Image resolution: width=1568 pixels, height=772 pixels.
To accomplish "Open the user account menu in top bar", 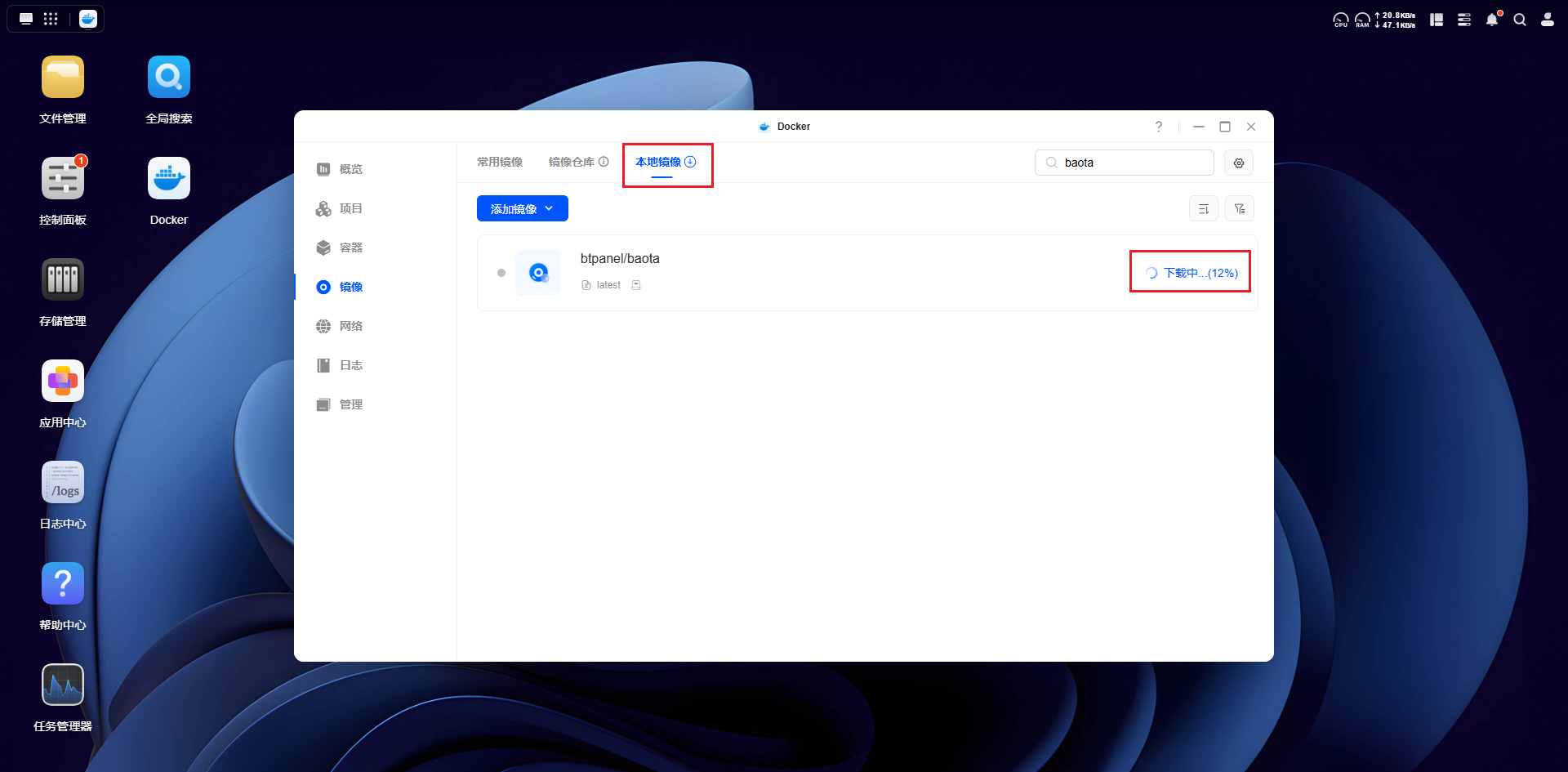I will coord(1548,20).
